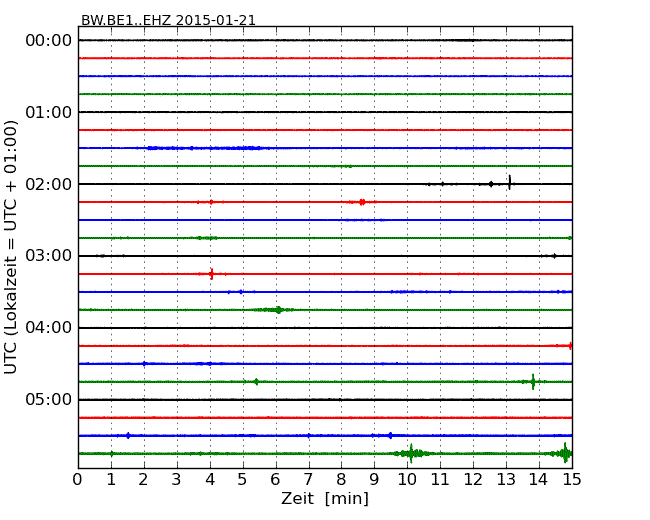Click x-axis tick label 11
The width and height of the screenshot is (650, 520).
(x=440, y=480)
